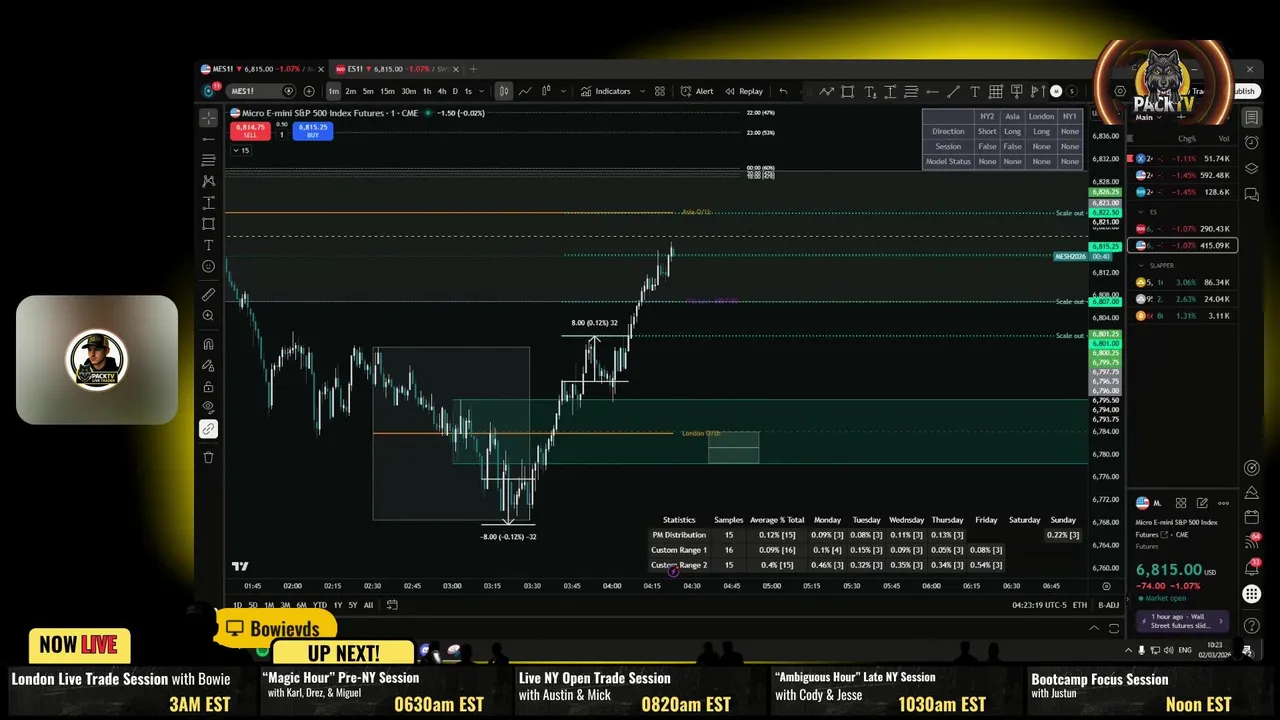This screenshot has width=1280, height=720.
Task: Open the apps grid icon in right sidebar
Action: click(1251, 594)
